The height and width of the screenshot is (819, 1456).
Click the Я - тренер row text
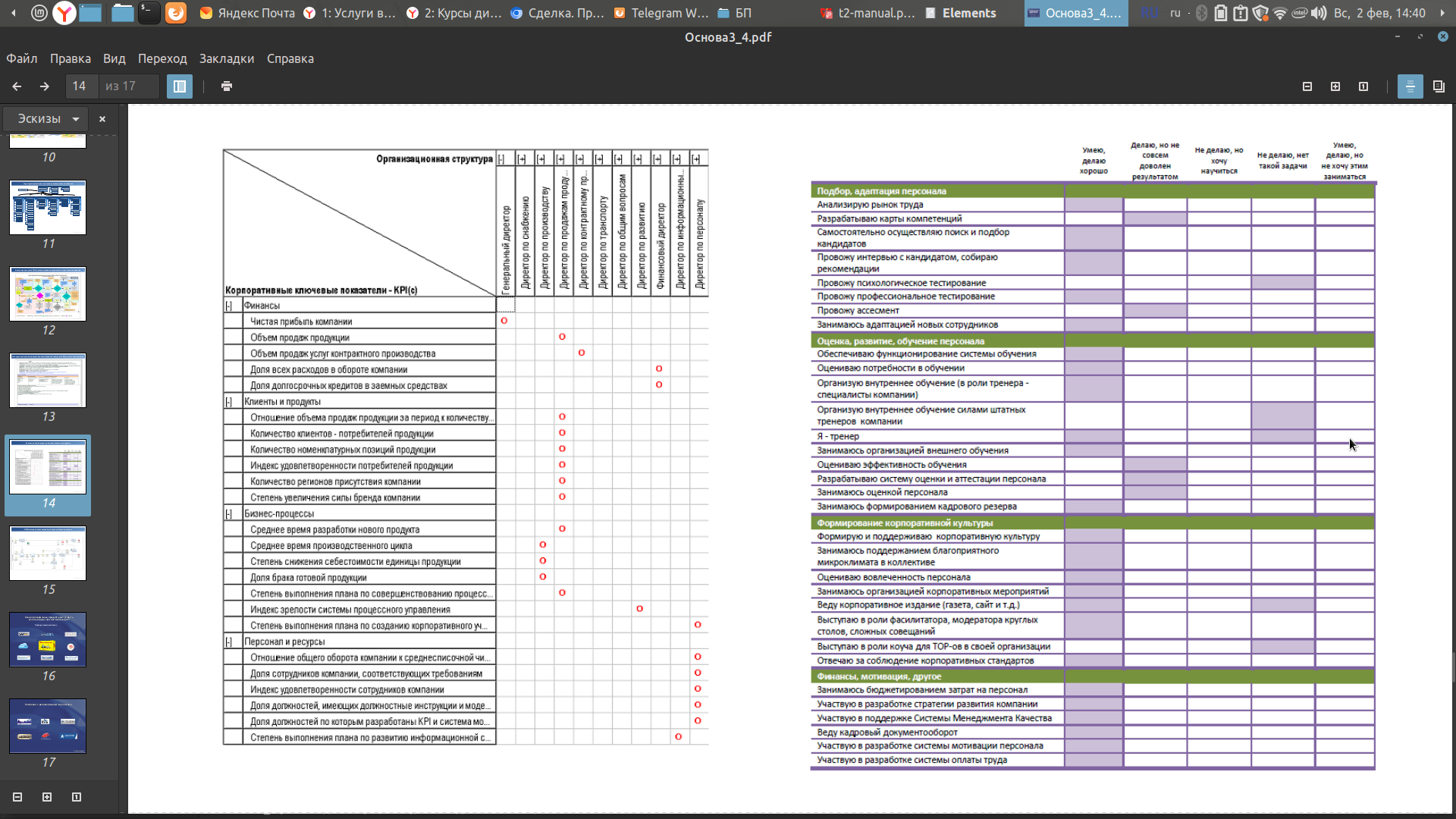[x=838, y=437]
